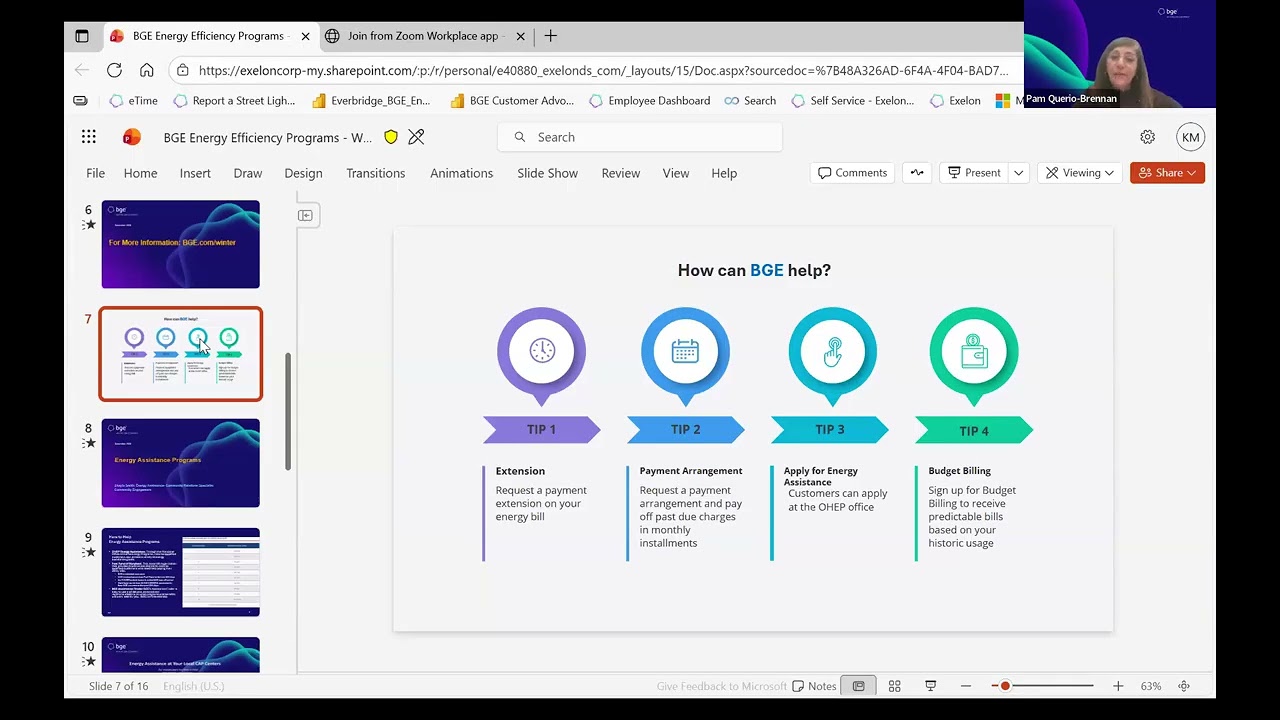Start slideshow from status bar icon

(x=931, y=686)
